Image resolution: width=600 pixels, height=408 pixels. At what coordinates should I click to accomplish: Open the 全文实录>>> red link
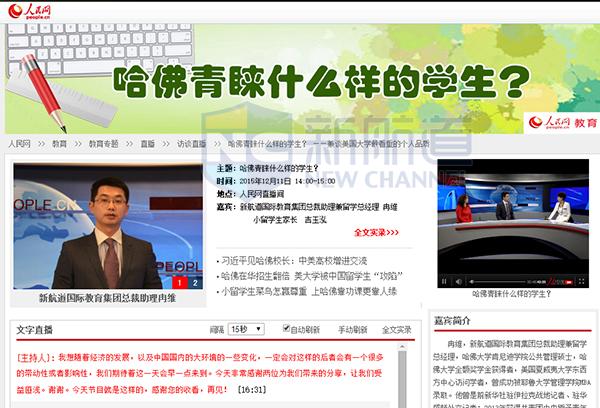pos(377,232)
